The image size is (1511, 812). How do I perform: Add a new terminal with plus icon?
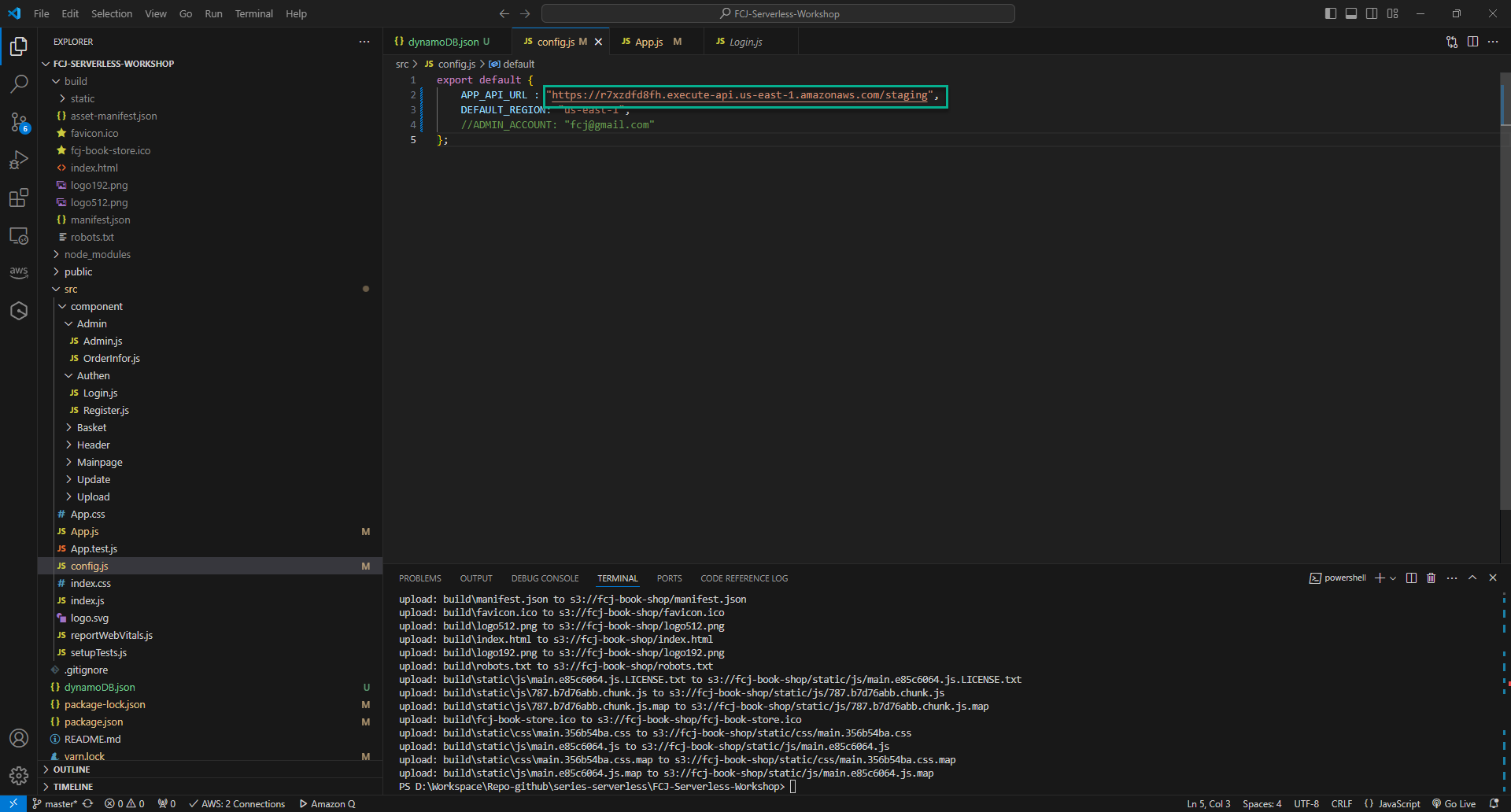point(1380,578)
